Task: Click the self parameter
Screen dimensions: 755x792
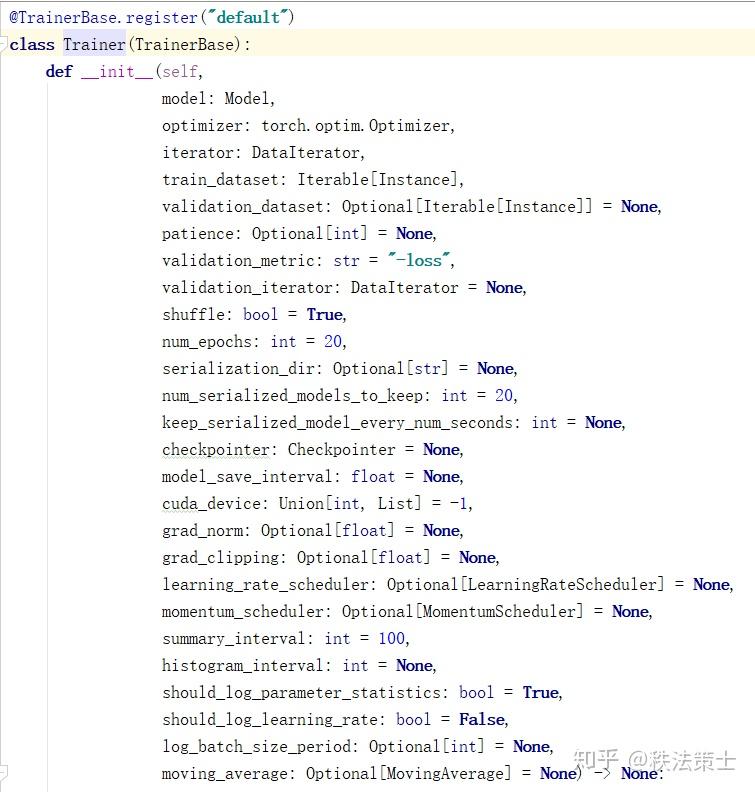Action: 179,72
